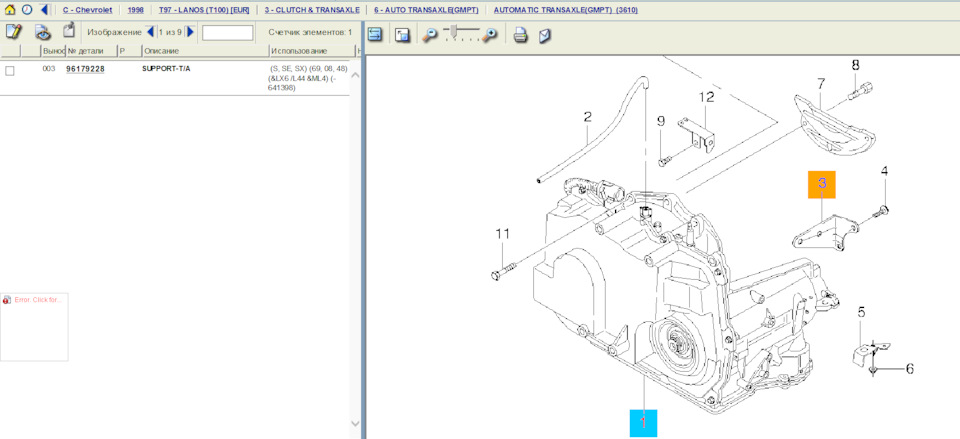Image resolution: width=960 pixels, height=439 pixels.
Task: Open T97 - LANOS (T100) [EUR] link
Action: pyautogui.click(x=204, y=10)
